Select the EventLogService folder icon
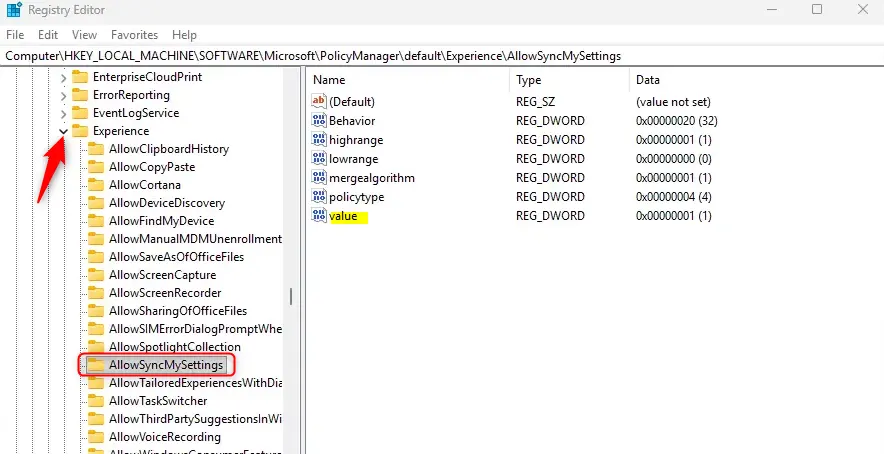The width and height of the screenshot is (884, 454). (x=81, y=113)
